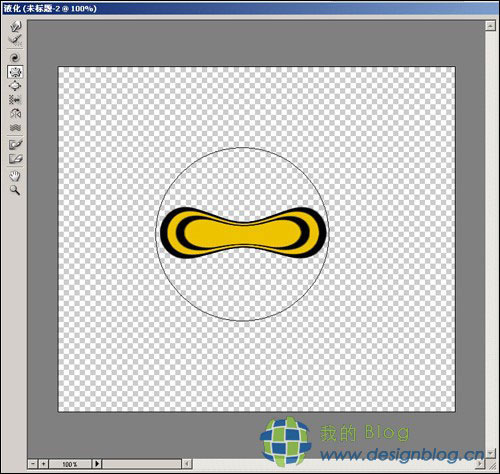Click the yellow shape in preview canvas

243,233
